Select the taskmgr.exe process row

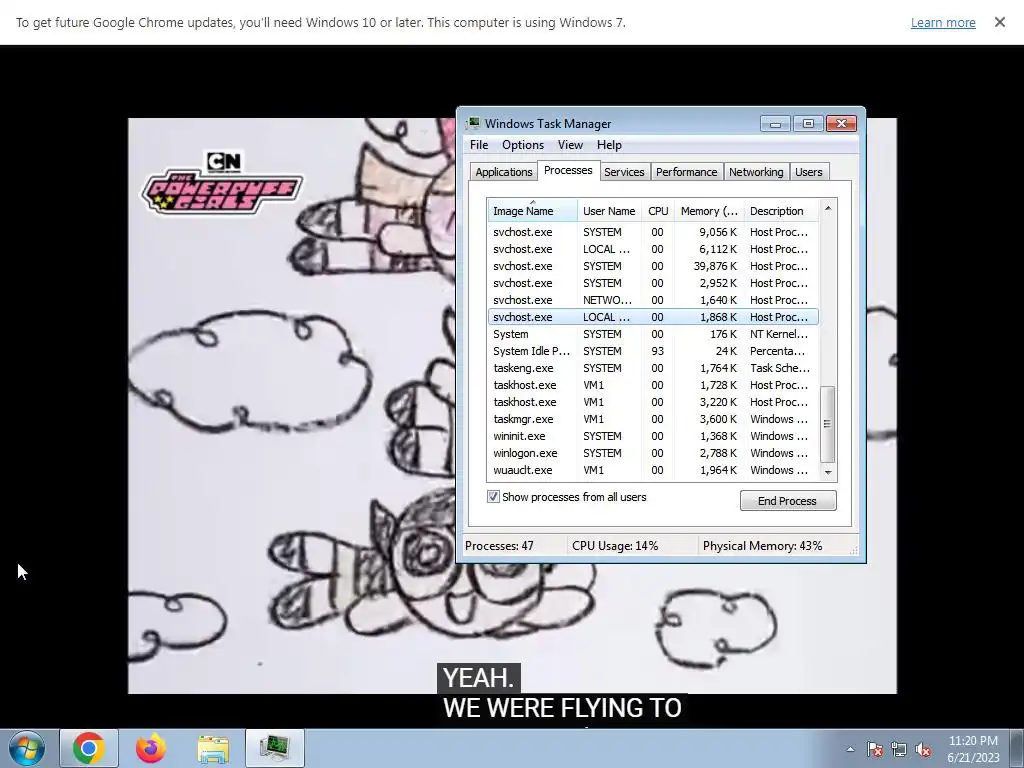pyautogui.click(x=653, y=419)
